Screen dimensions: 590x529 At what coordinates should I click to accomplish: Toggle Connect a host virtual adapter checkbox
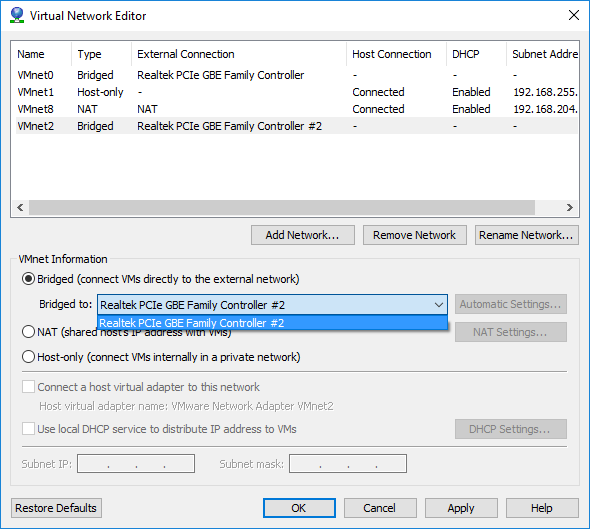tap(29, 387)
